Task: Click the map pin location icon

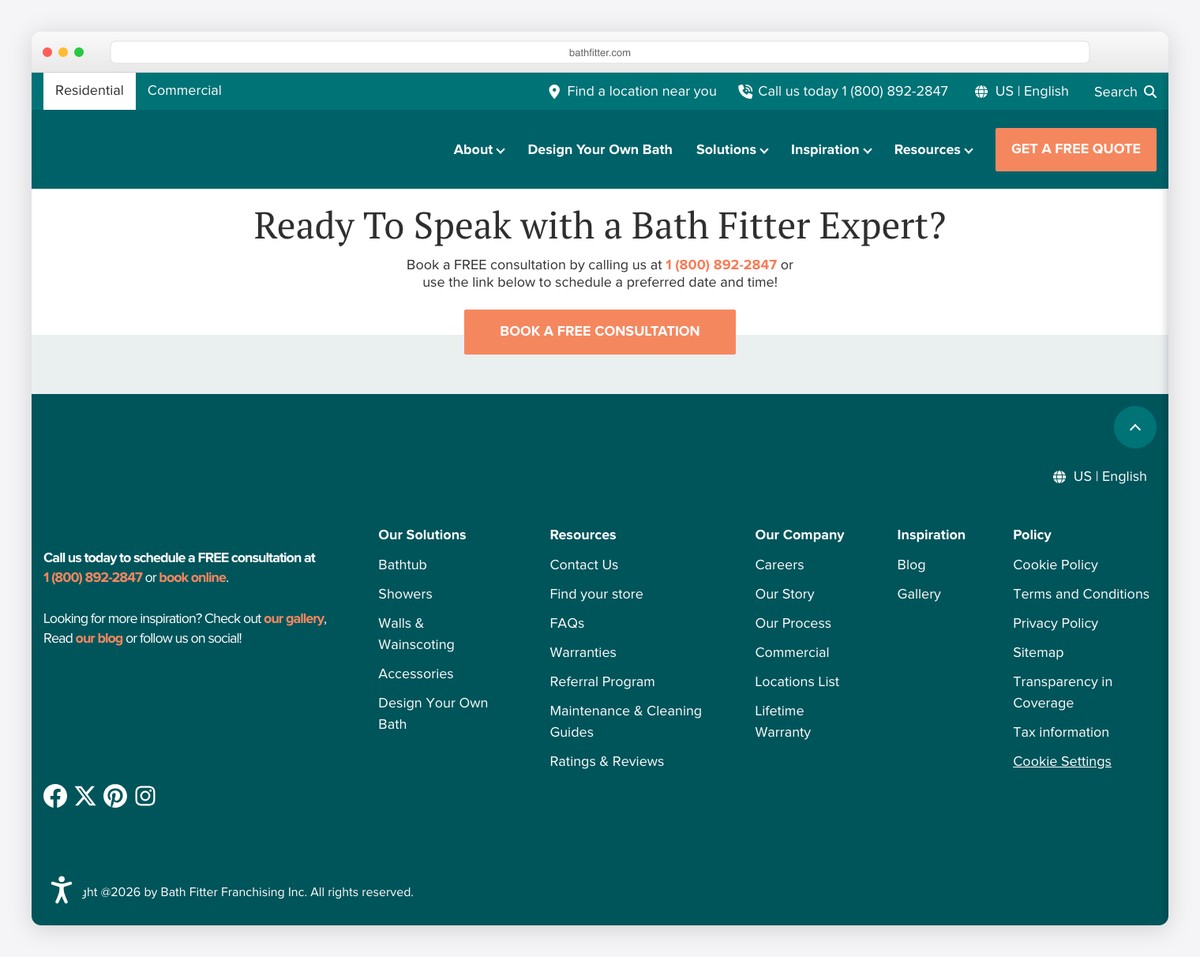Action: point(554,91)
